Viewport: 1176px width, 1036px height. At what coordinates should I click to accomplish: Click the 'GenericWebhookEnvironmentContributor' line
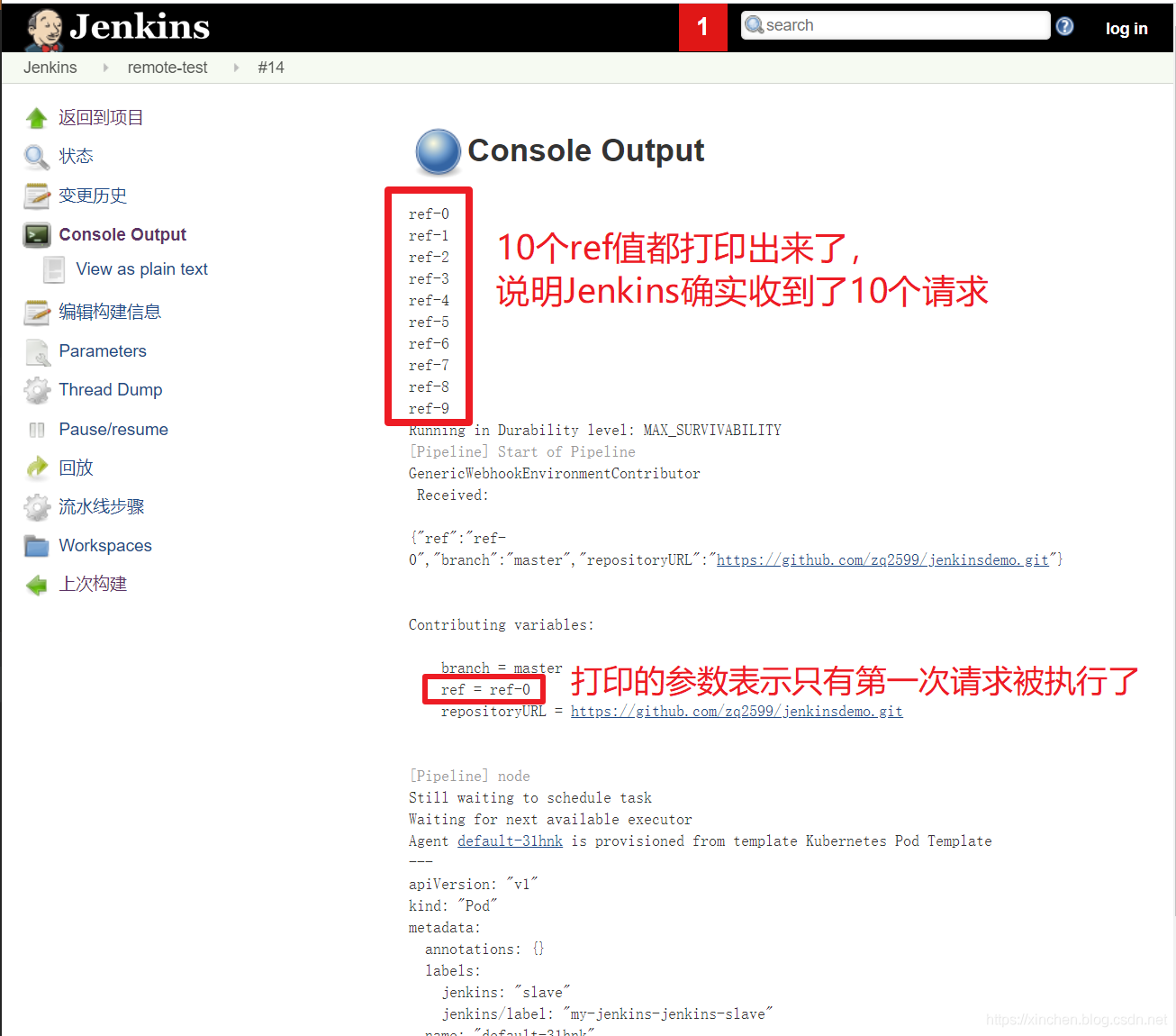coord(554,474)
